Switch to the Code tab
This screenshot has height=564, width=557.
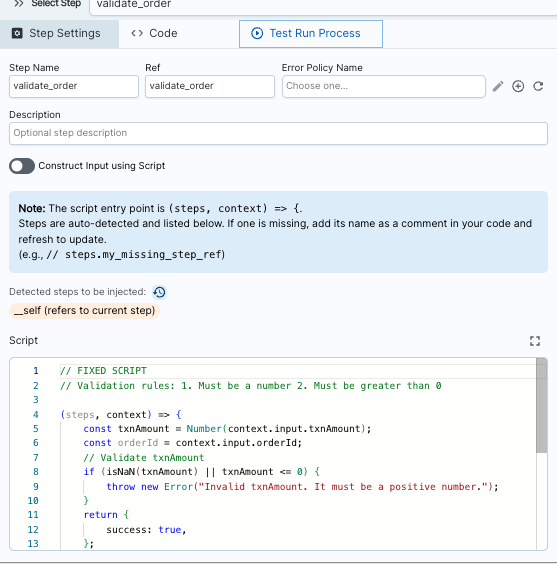tap(154, 33)
